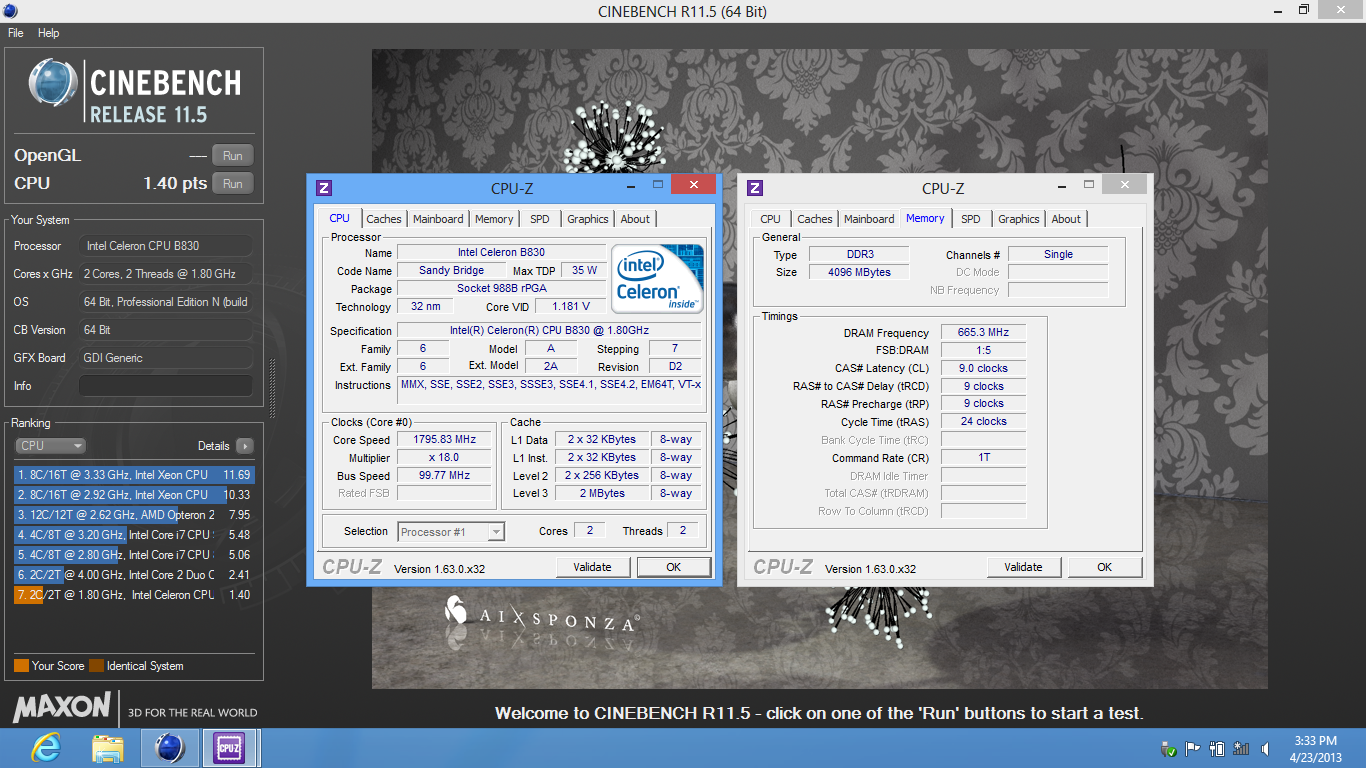Run the OpenGL benchmark
The image size is (1366, 768).
(x=233, y=155)
